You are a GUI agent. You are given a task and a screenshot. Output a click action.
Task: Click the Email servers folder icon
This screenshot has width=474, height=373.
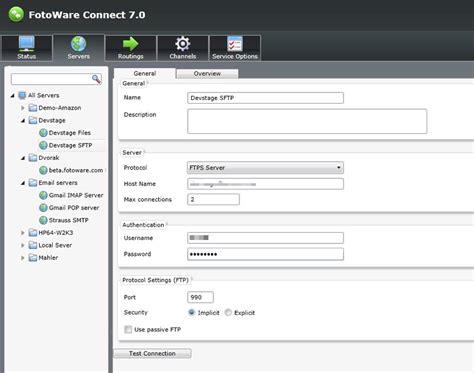coord(33,183)
